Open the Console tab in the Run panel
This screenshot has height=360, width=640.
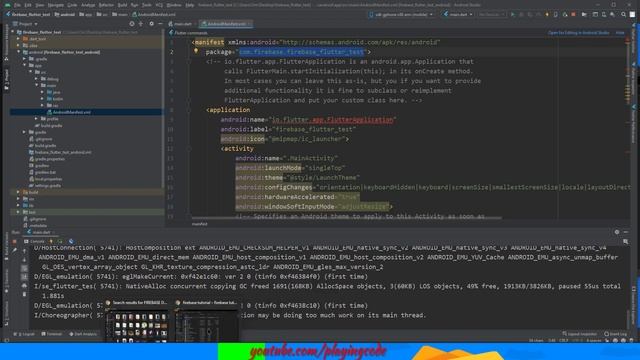point(34,241)
